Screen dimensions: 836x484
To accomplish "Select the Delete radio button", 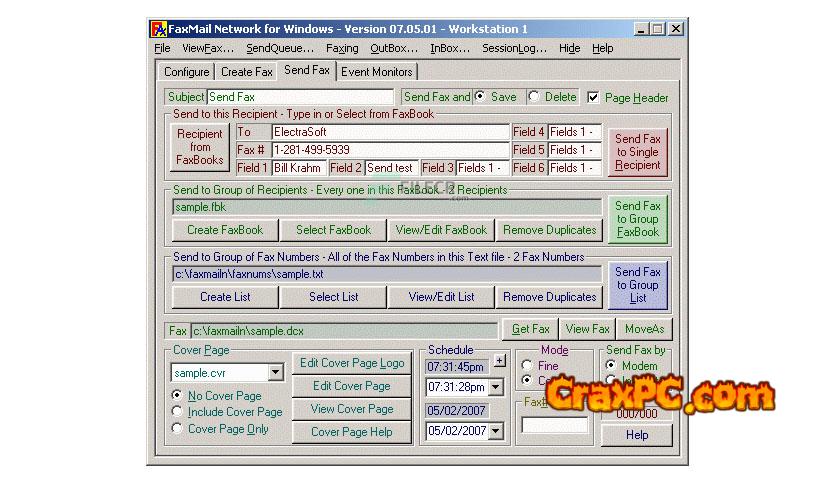I will tap(534, 96).
